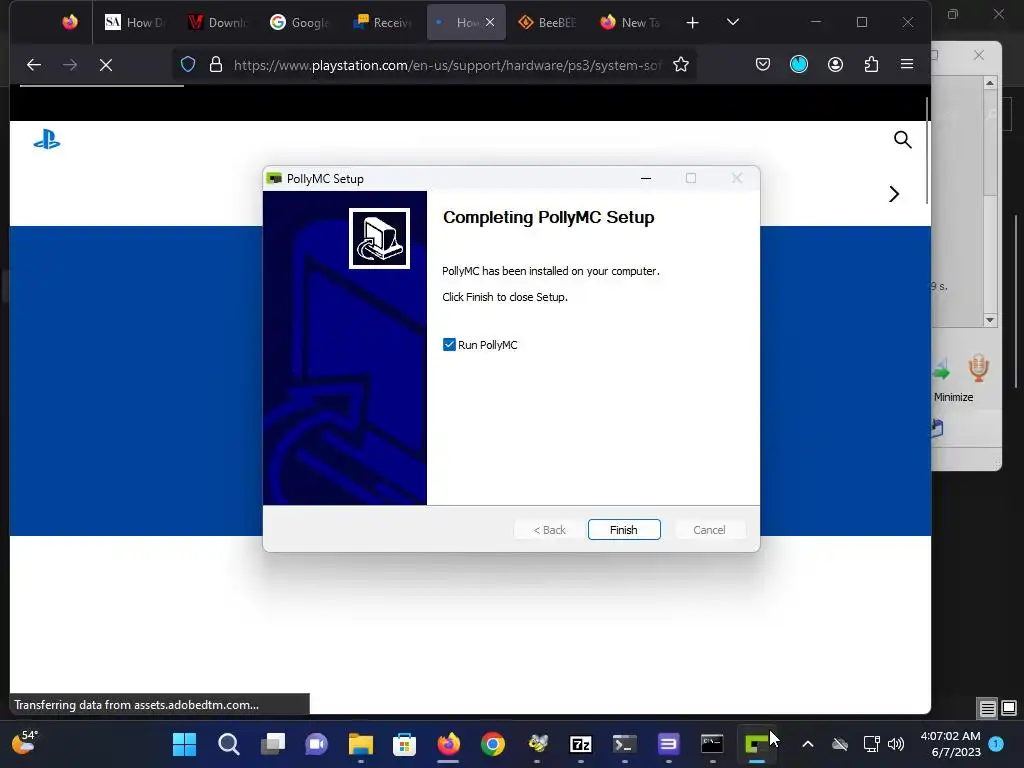Click the microphone icon in background window
This screenshot has height=768, width=1024.
pyautogui.click(x=978, y=368)
